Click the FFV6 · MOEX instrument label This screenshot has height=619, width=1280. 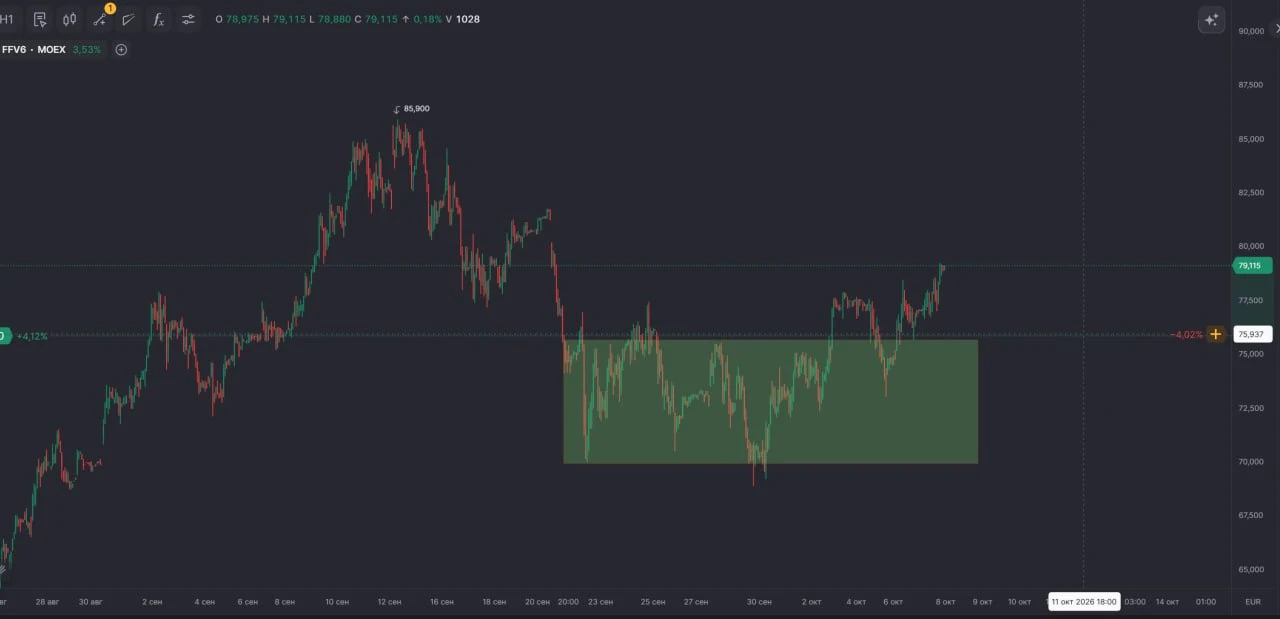coord(33,49)
